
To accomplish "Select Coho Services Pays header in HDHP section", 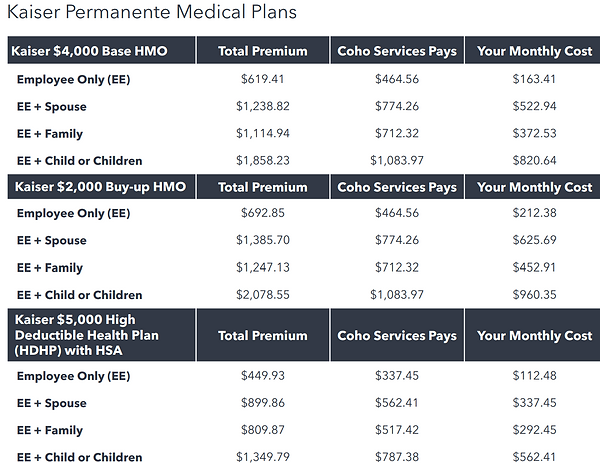I will point(397,335).
